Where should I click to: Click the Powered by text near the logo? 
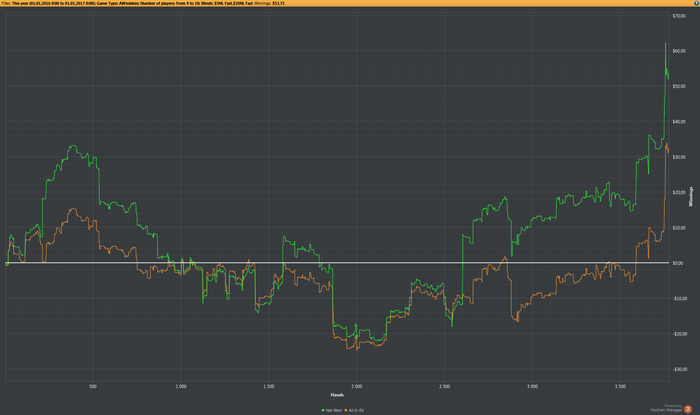[673, 406]
